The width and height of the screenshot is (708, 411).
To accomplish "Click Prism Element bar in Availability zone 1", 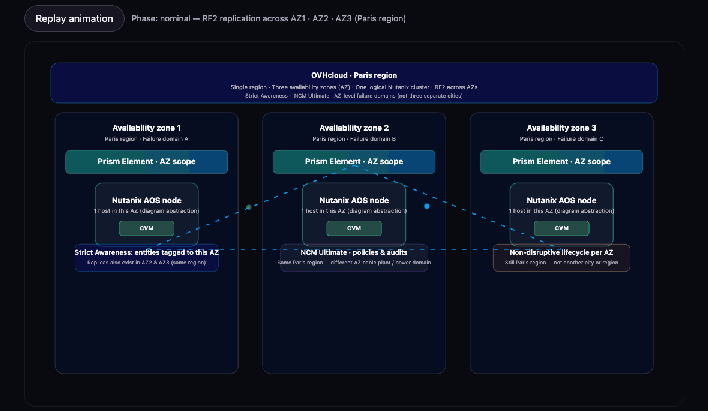I will (146, 162).
